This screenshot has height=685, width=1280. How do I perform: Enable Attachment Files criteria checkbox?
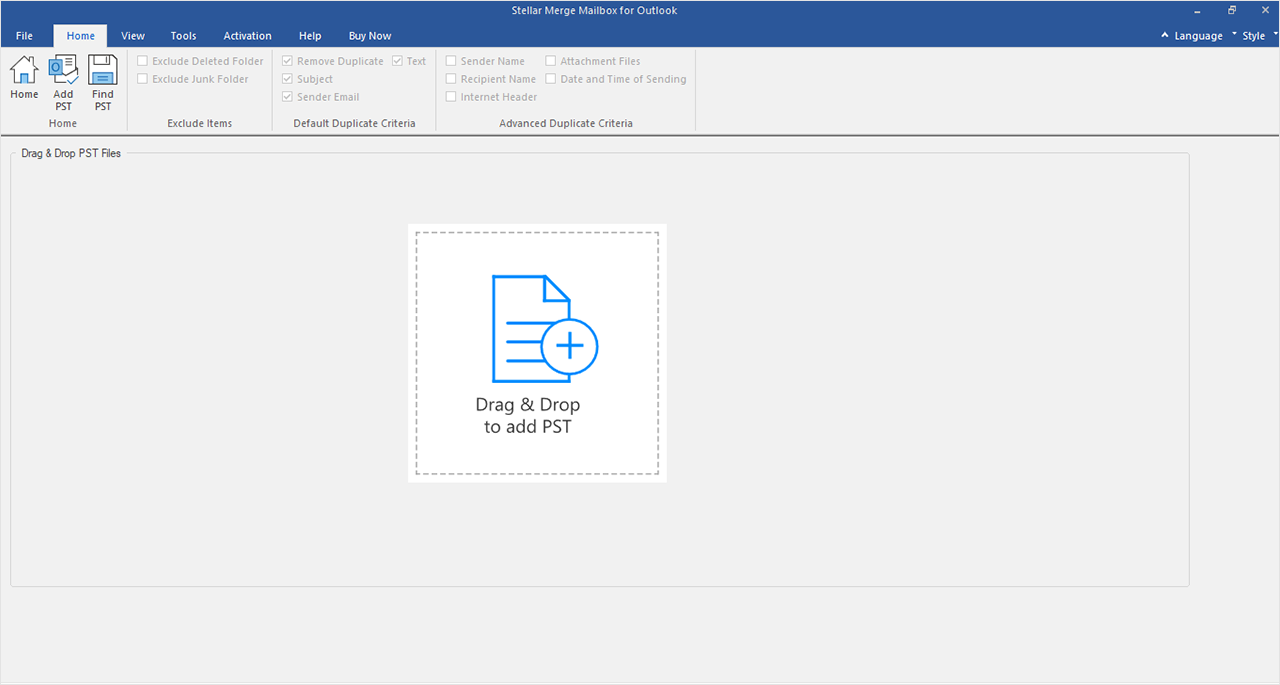(551, 61)
